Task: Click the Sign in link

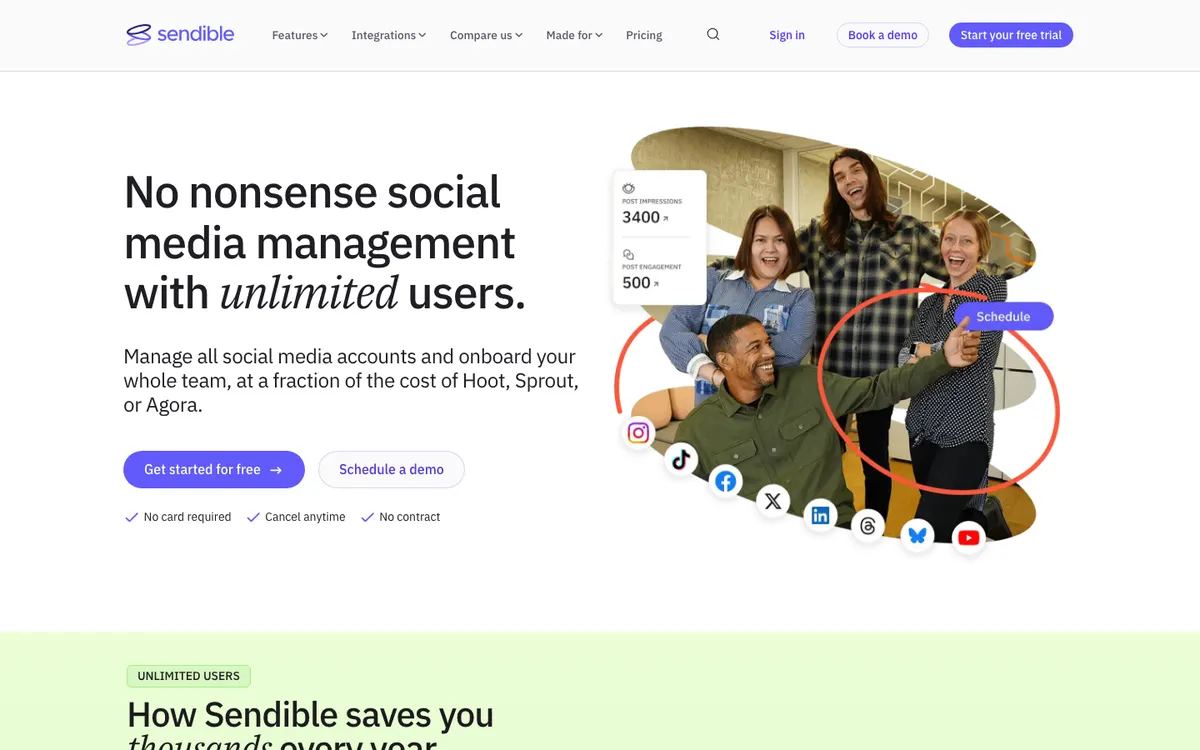Action: 787,35
